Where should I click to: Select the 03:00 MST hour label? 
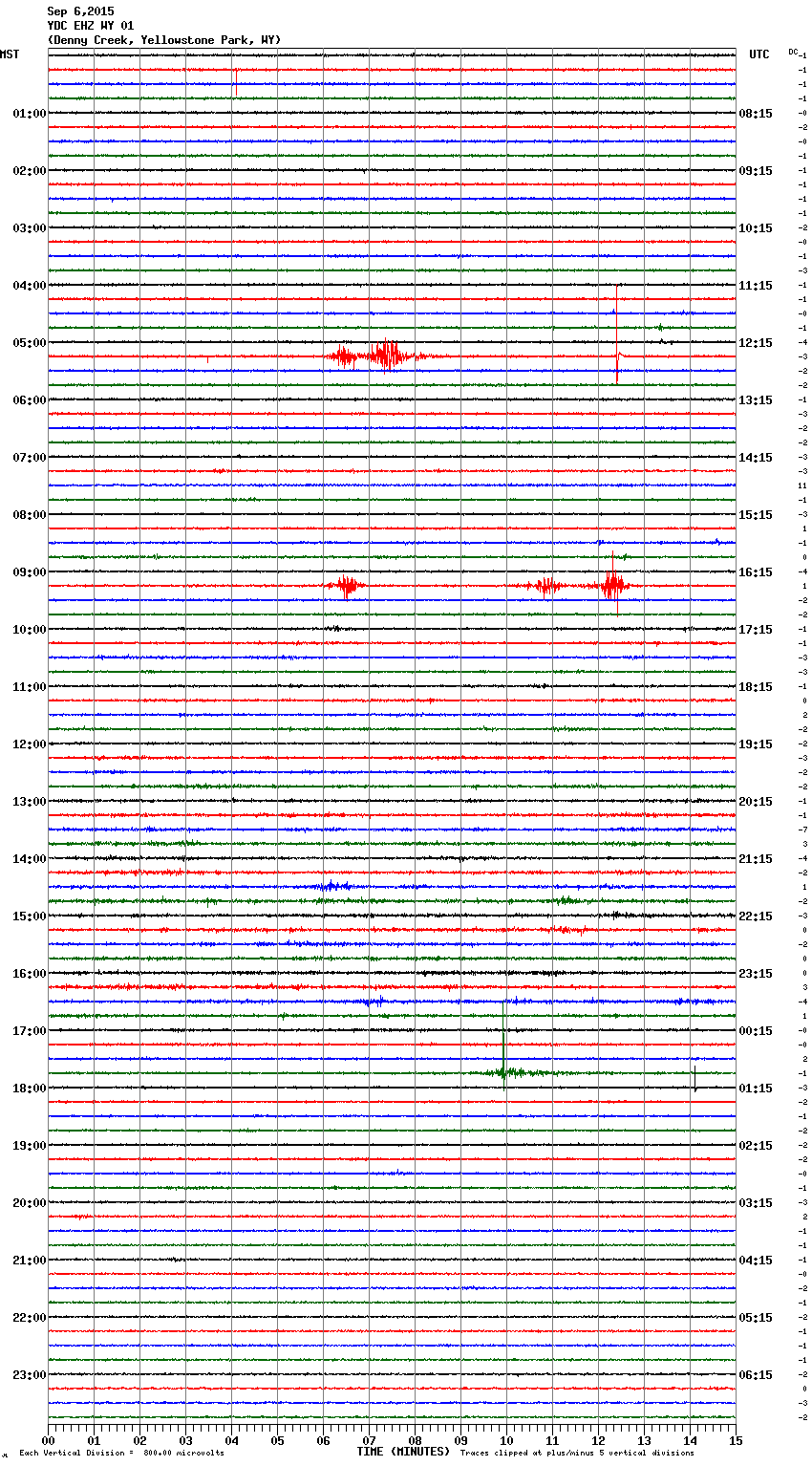click(x=29, y=228)
